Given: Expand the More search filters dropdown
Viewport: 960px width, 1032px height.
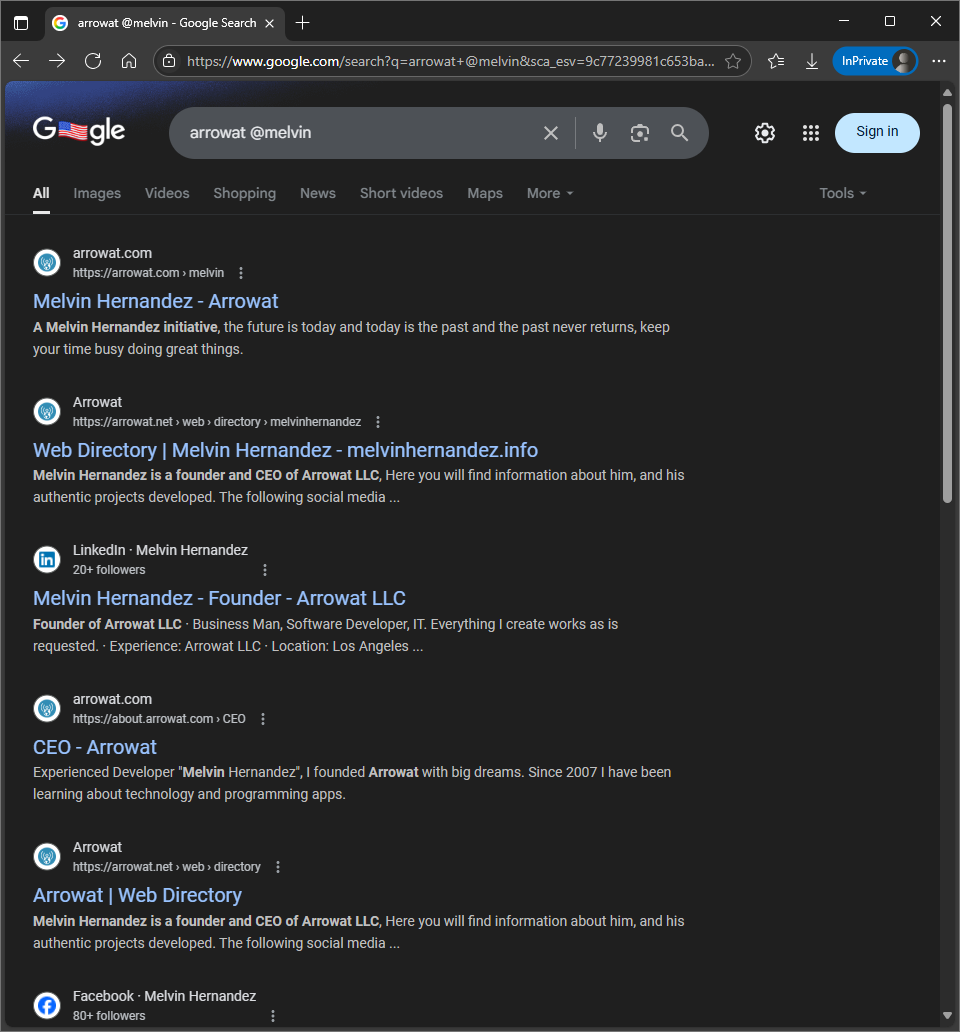Looking at the screenshot, I should 550,194.
